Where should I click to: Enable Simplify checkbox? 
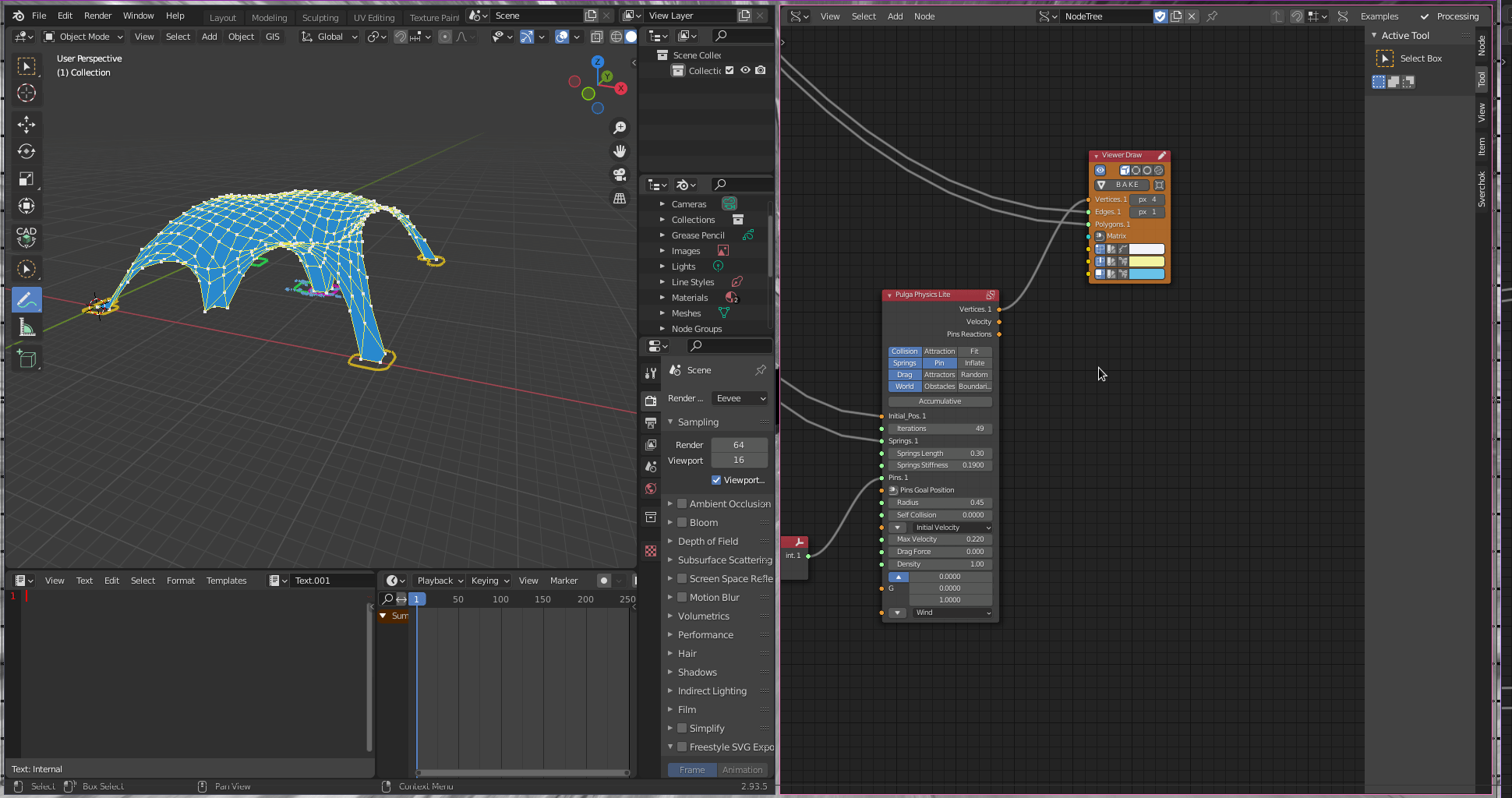tap(682, 729)
